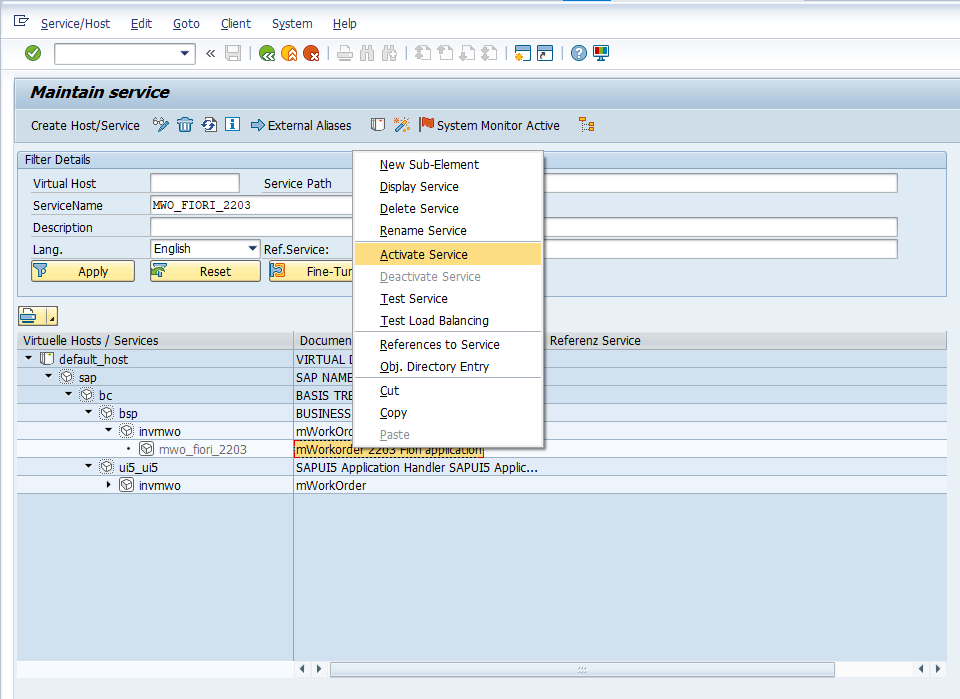Open the Lang. dropdown showing English
The width and height of the screenshot is (960, 699).
click(x=252, y=249)
